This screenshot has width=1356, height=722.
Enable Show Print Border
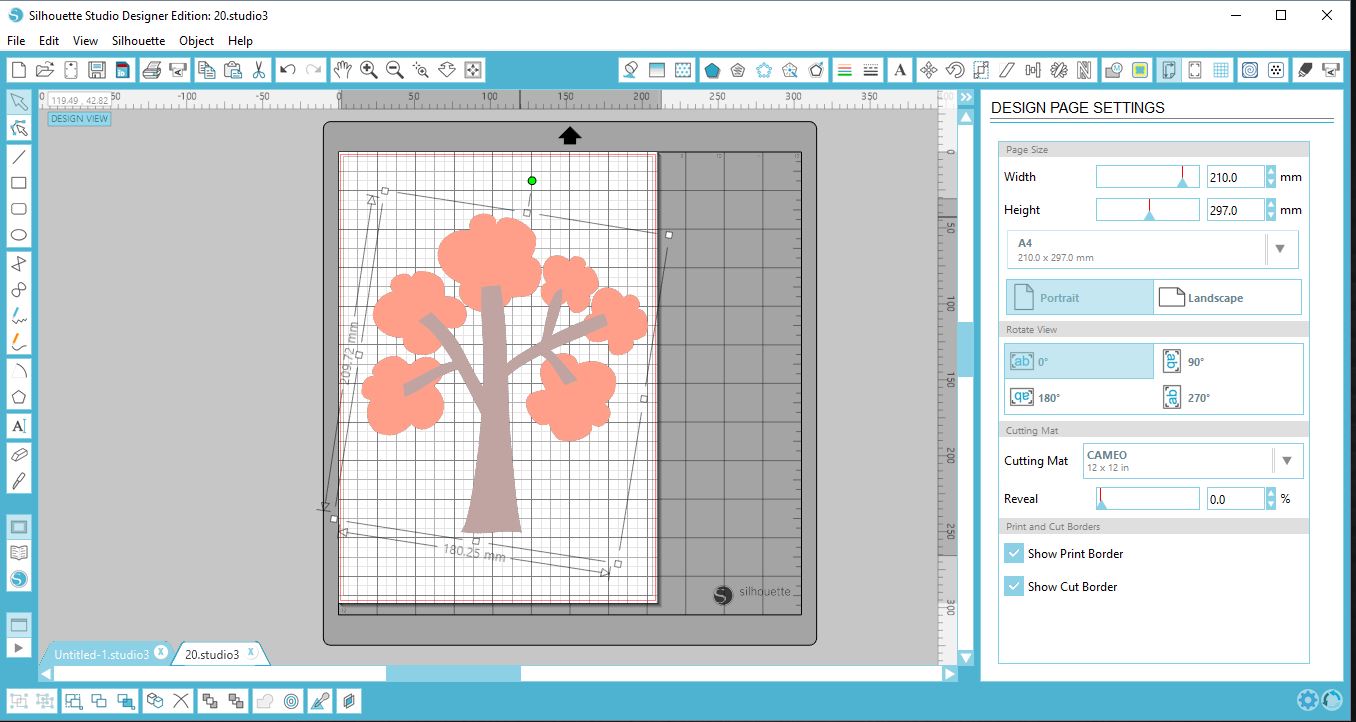pos(1013,552)
